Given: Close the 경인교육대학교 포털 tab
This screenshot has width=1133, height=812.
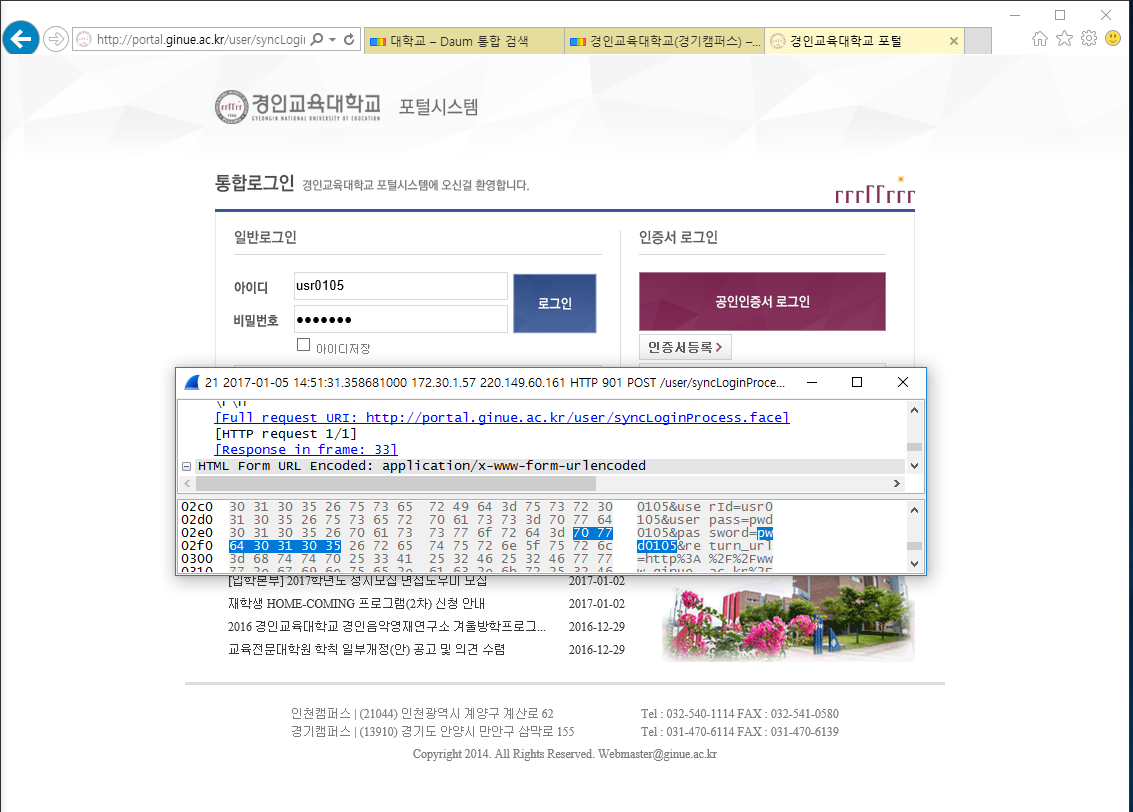Looking at the screenshot, I should [x=954, y=41].
